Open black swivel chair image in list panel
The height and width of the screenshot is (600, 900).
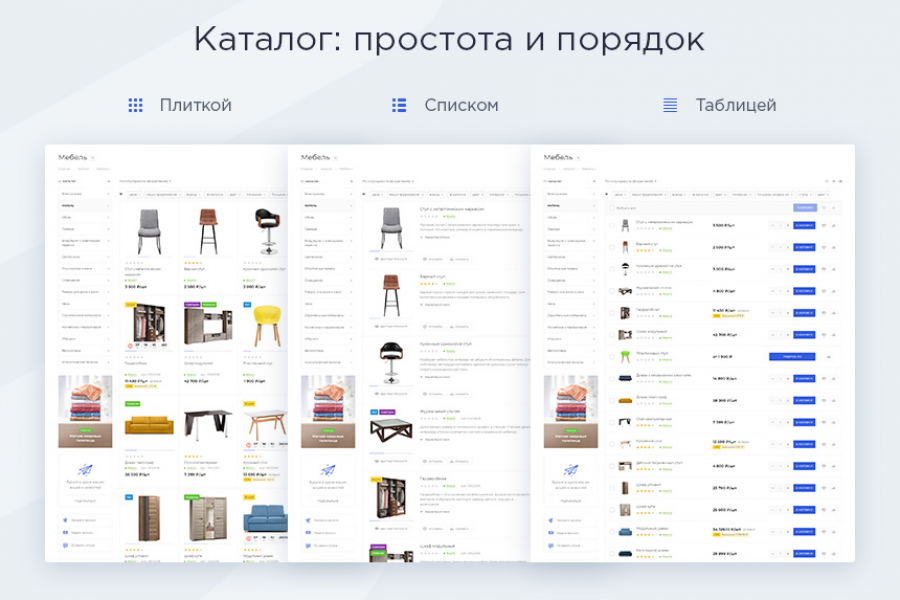click(391, 362)
